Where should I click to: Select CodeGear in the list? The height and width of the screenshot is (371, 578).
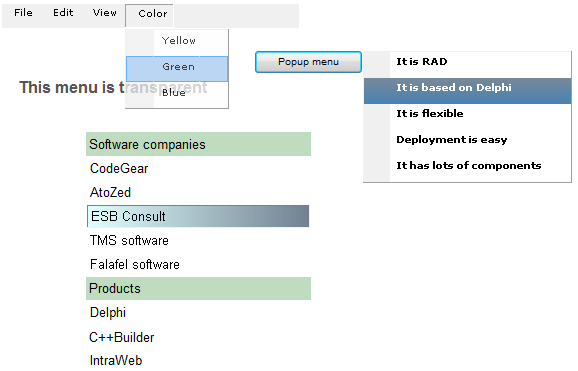click(x=198, y=169)
